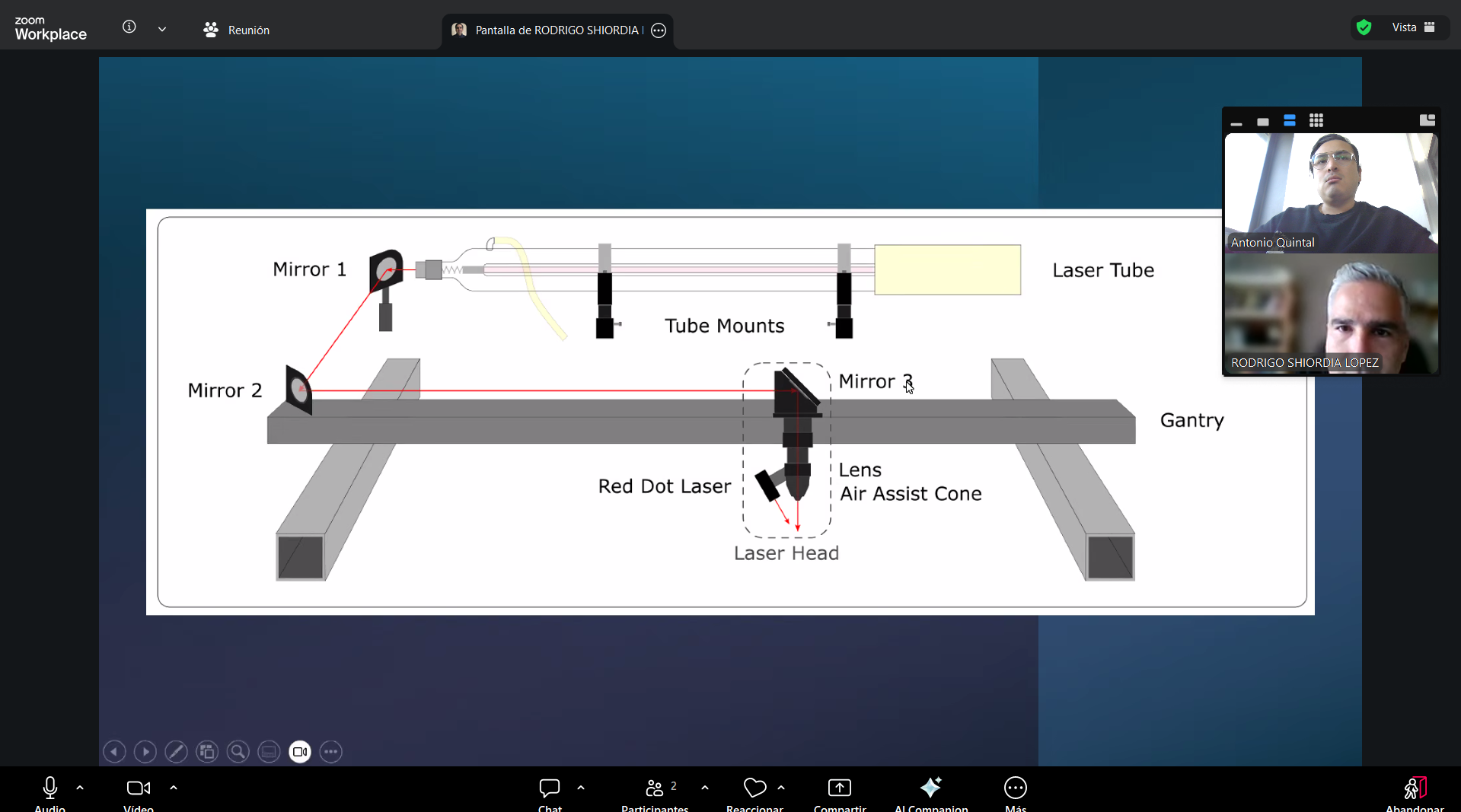
Task: Activate the slideshow zoom magnifier
Action: click(x=238, y=752)
